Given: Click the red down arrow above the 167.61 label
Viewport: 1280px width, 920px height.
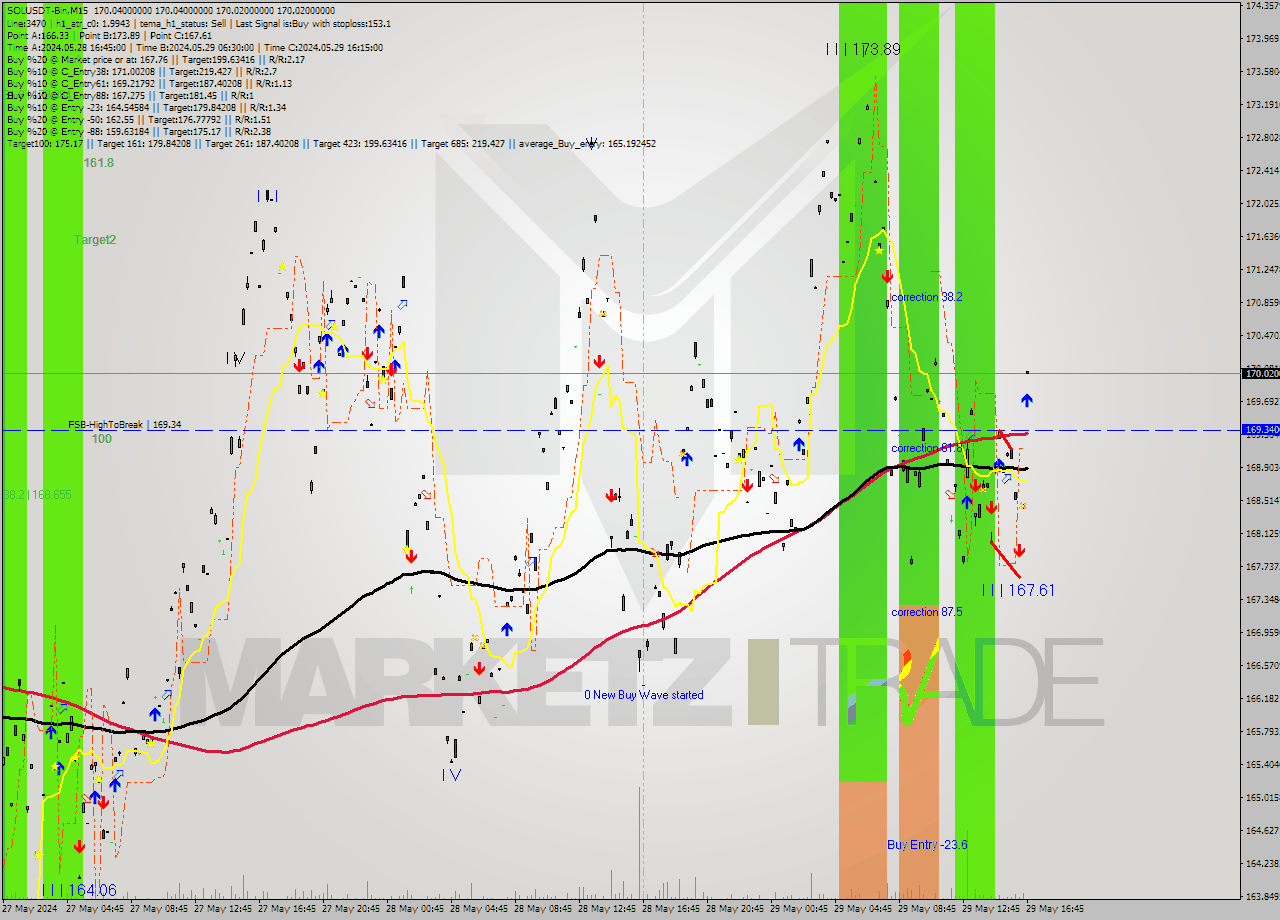Looking at the screenshot, I should 1019,550.
